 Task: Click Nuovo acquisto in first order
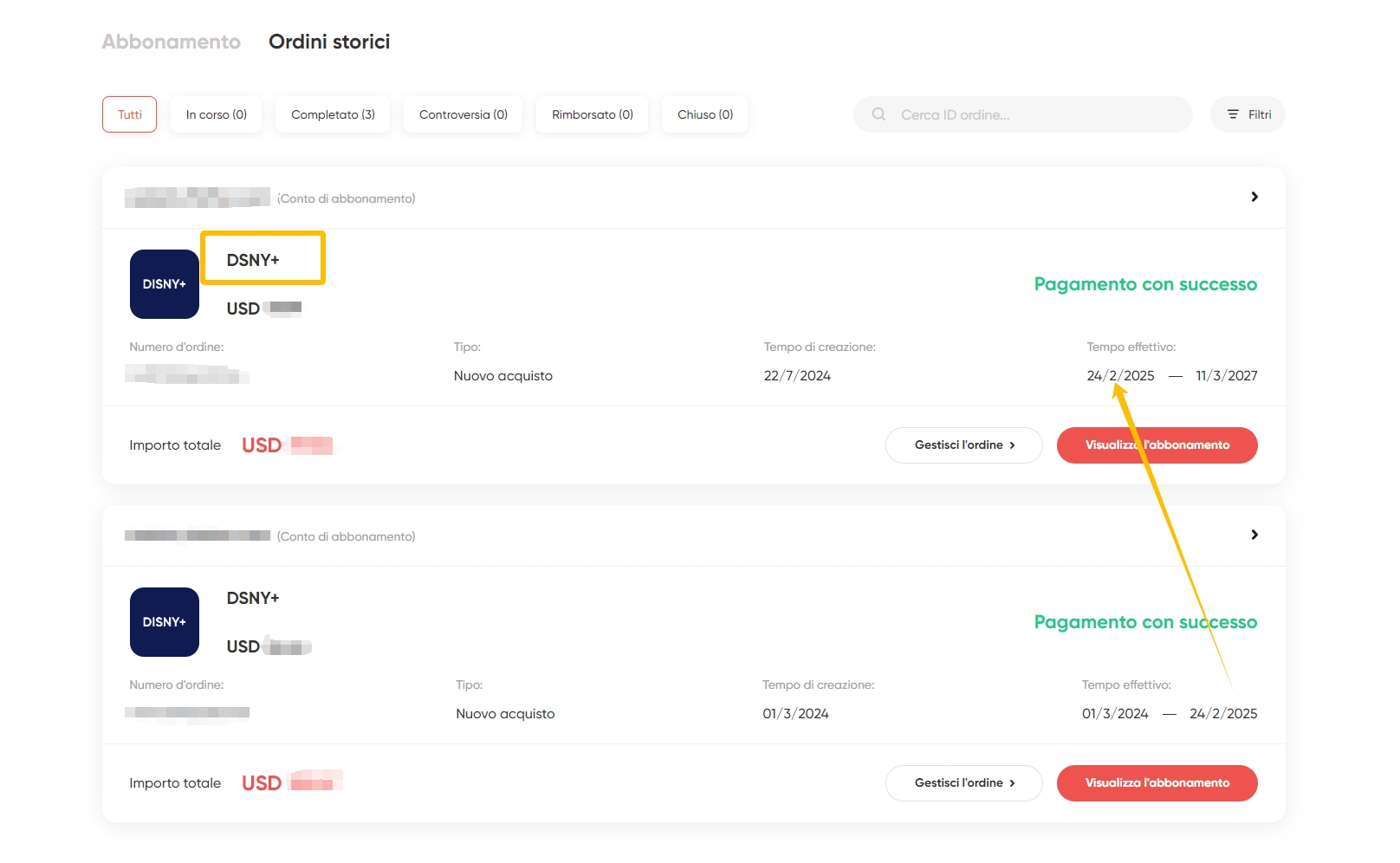click(503, 376)
